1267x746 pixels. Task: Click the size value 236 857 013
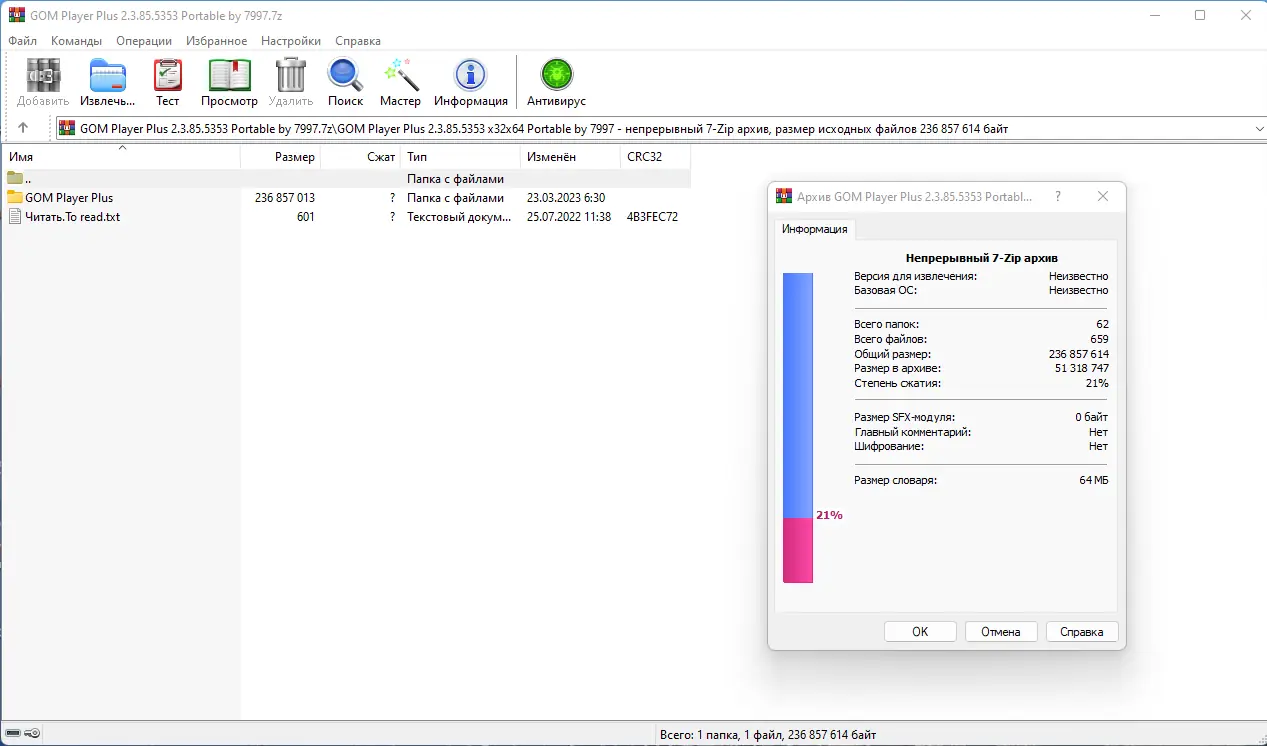[x=285, y=198]
